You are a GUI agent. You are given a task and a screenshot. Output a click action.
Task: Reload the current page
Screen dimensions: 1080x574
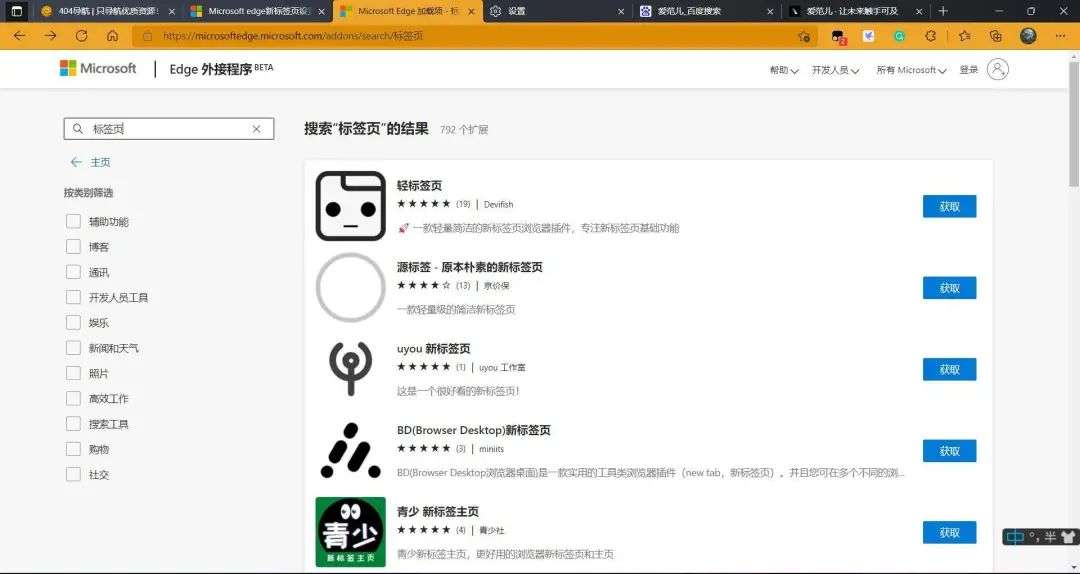pyautogui.click(x=81, y=36)
